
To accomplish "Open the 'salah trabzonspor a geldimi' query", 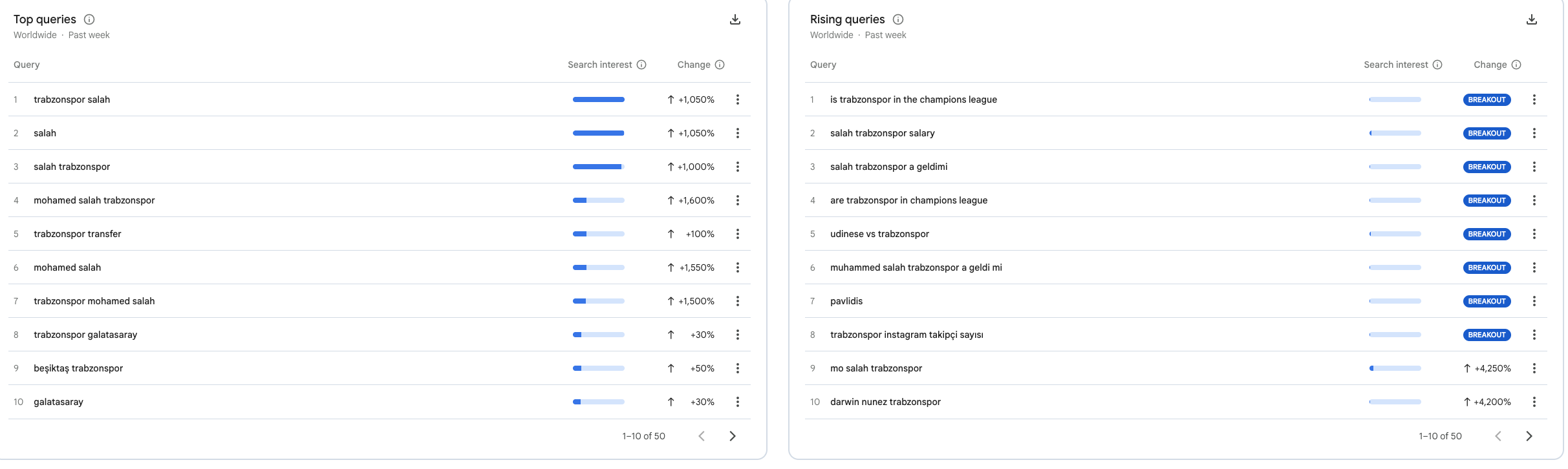I will click(889, 167).
